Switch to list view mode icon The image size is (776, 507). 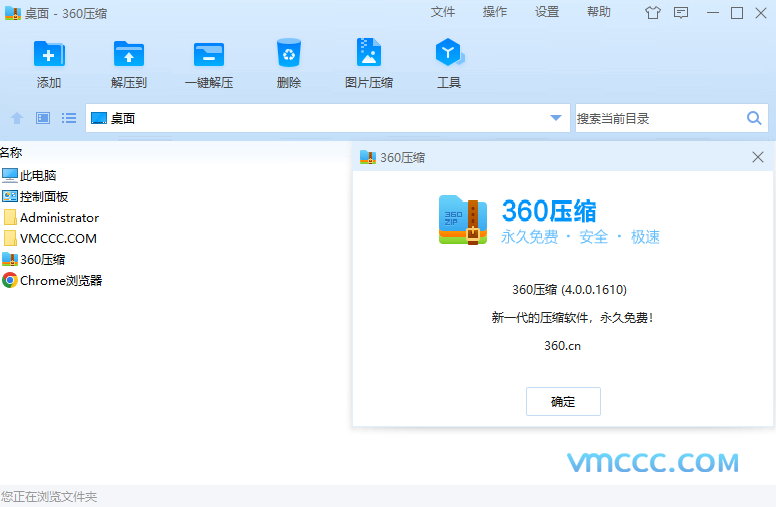(x=69, y=118)
